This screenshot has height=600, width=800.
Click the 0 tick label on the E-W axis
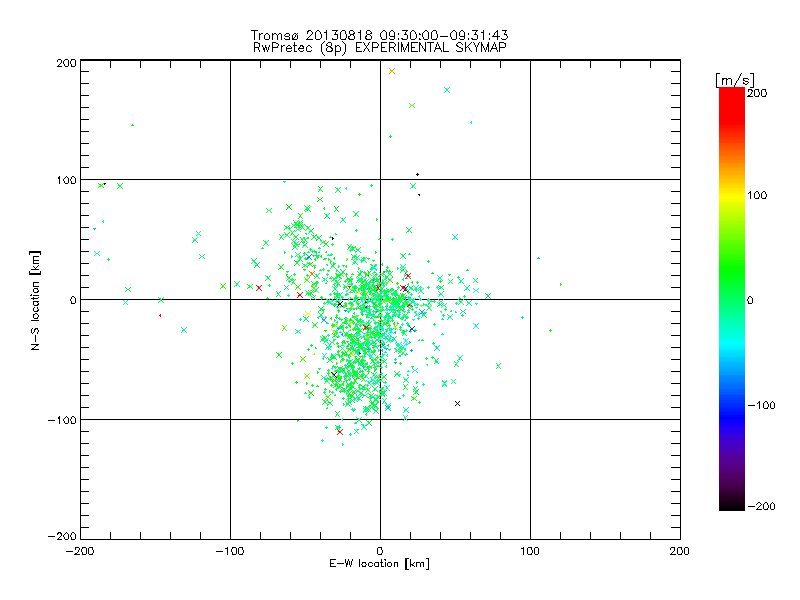point(380,552)
